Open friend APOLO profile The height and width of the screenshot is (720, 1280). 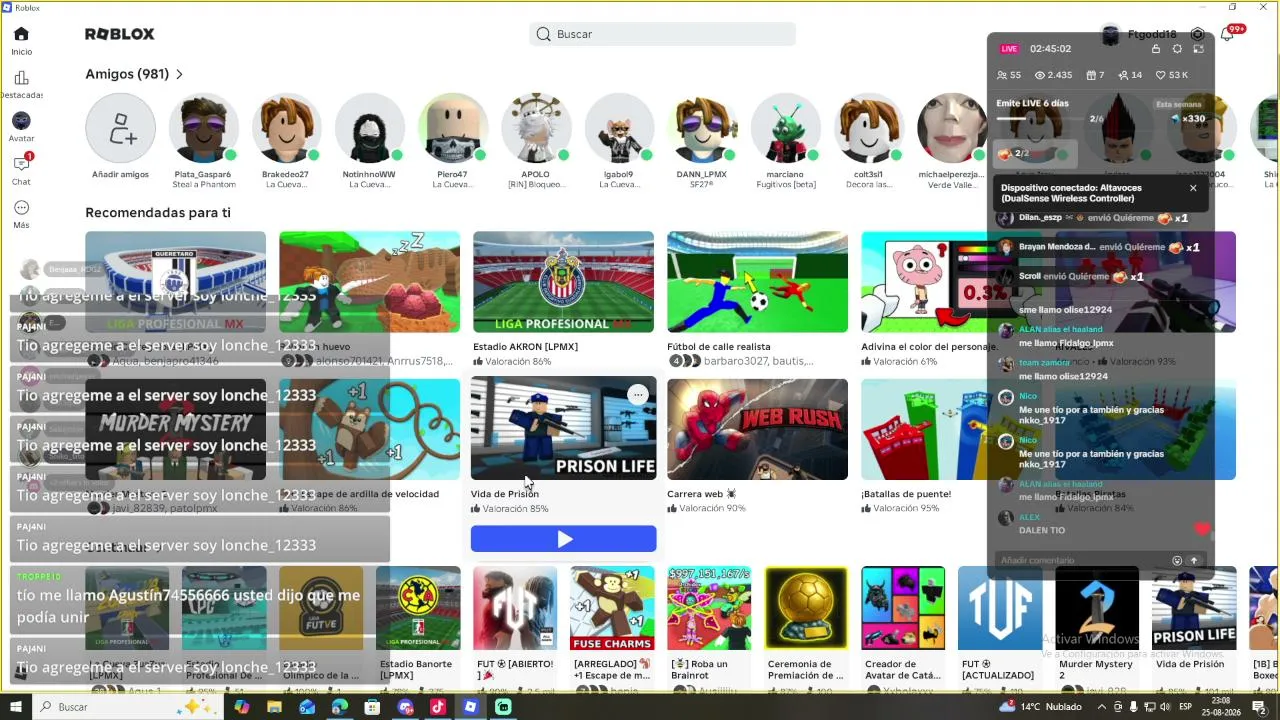pyautogui.click(x=535, y=128)
